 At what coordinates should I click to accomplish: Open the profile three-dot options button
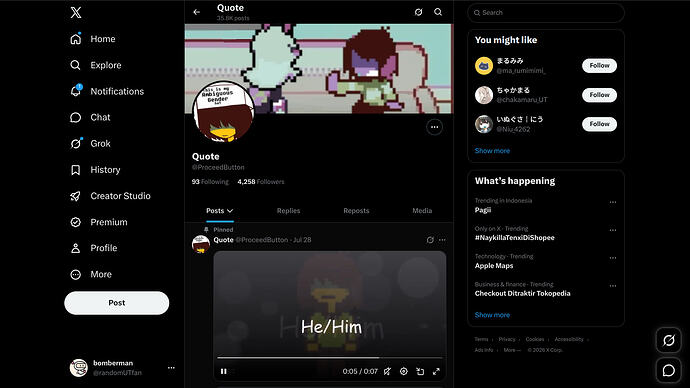434,127
